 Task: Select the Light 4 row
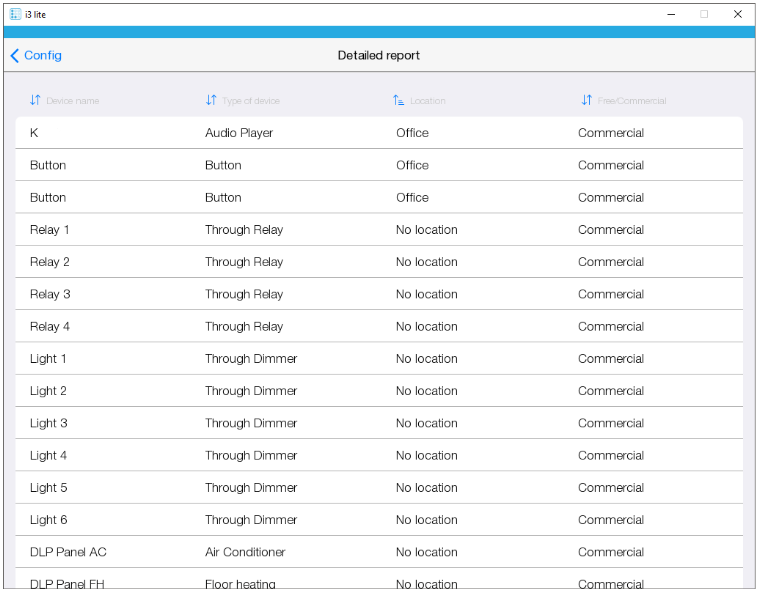pyautogui.click(x=379, y=456)
